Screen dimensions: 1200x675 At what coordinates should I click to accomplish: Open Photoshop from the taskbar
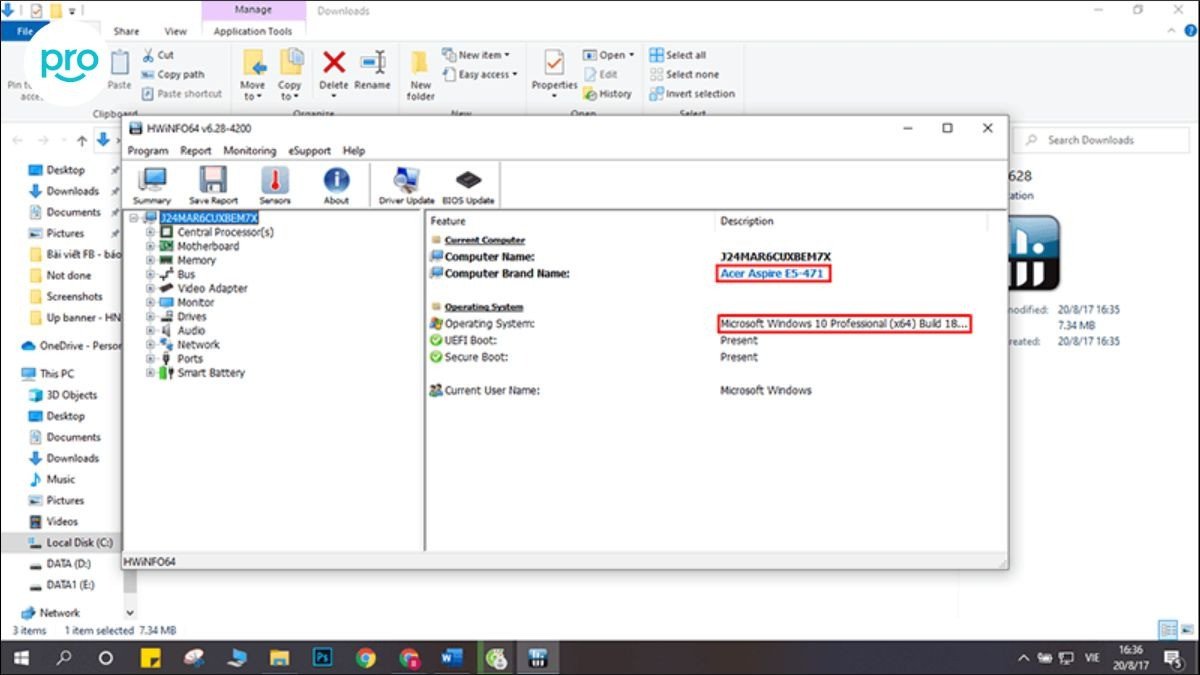tap(323, 658)
